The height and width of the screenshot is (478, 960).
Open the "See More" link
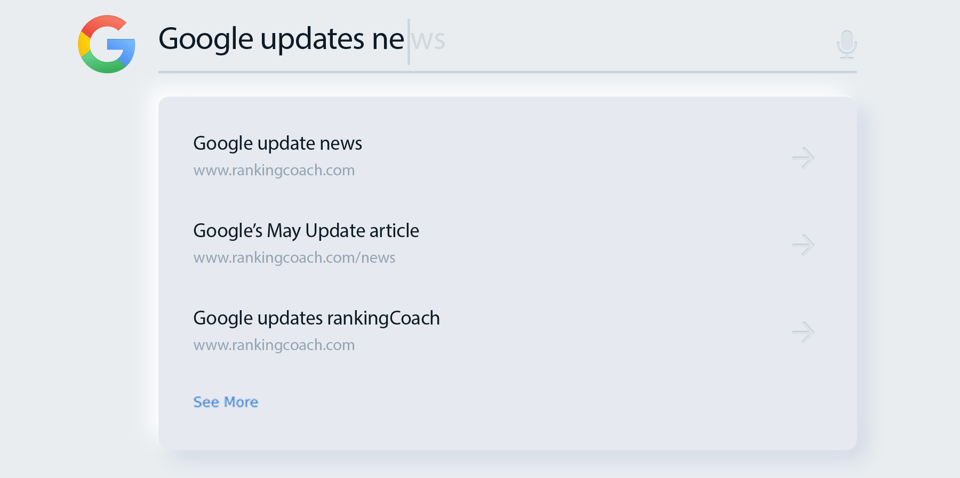click(226, 402)
